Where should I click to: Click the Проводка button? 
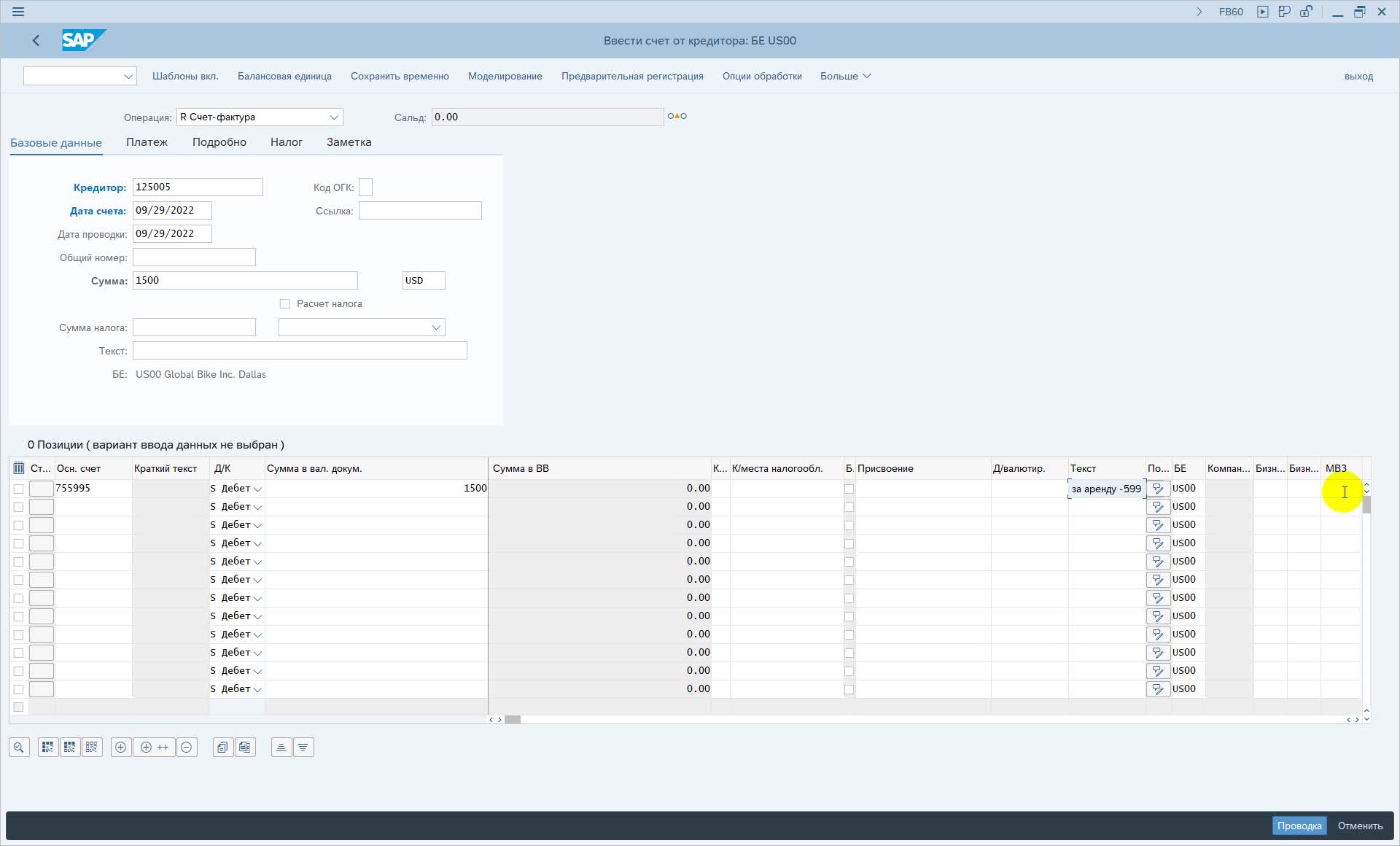pyautogui.click(x=1299, y=826)
